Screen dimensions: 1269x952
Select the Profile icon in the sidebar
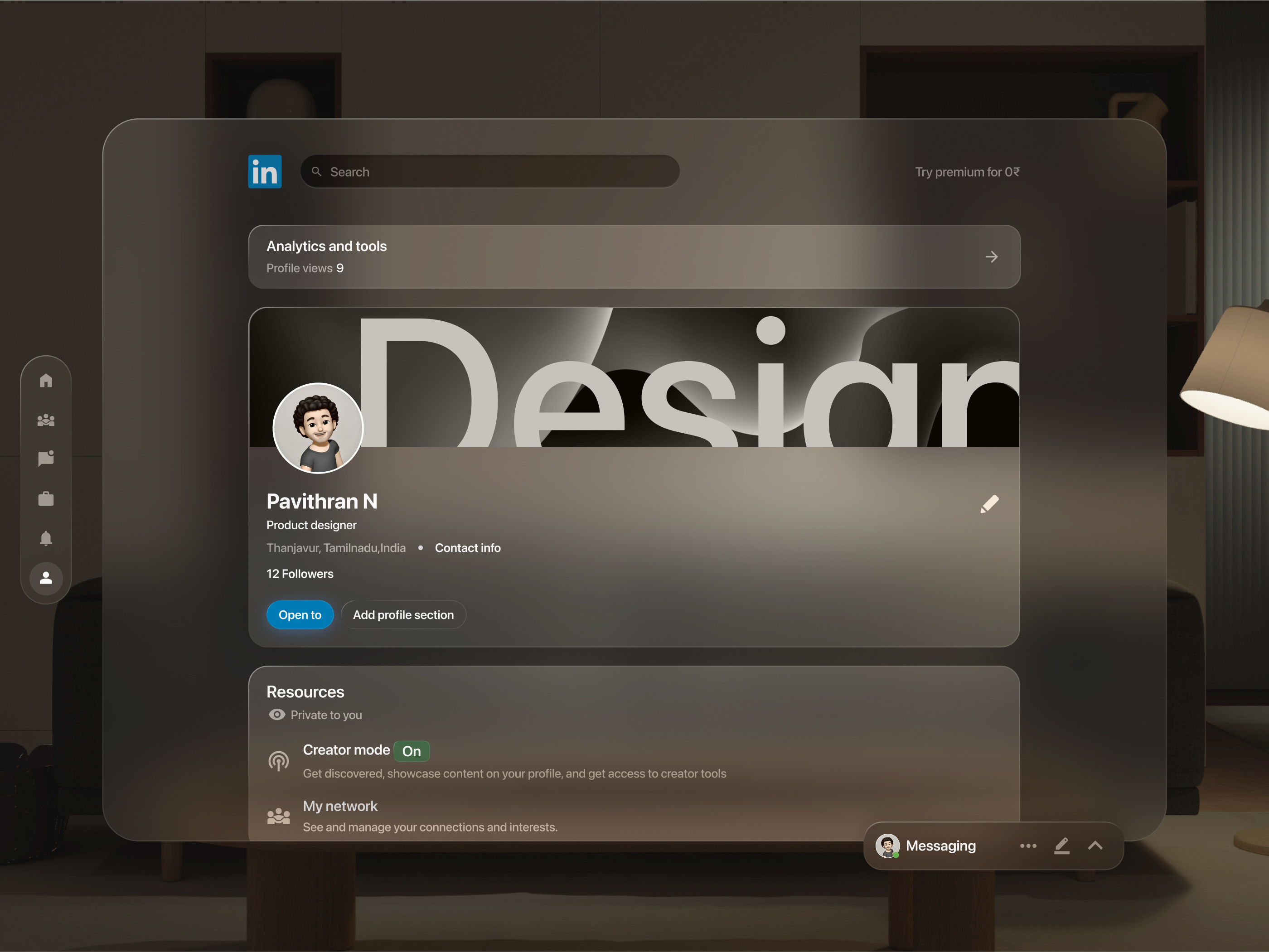46,579
